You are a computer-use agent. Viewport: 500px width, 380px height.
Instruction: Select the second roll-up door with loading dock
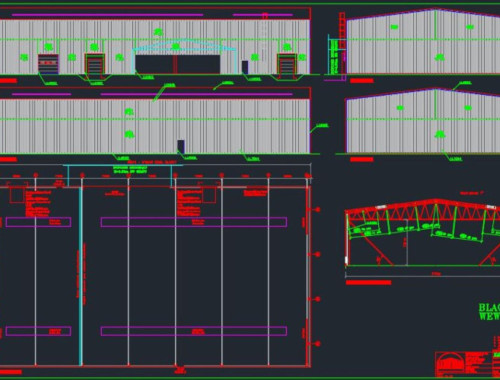(x=95, y=64)
